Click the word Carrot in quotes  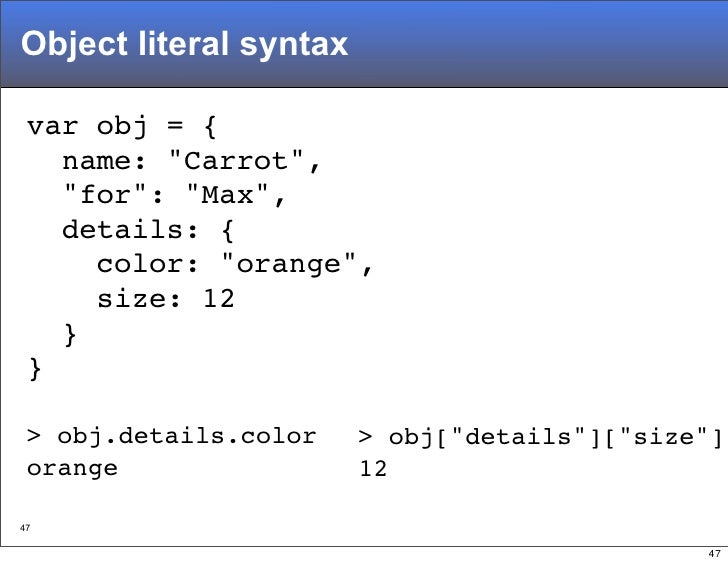point(235,160)
